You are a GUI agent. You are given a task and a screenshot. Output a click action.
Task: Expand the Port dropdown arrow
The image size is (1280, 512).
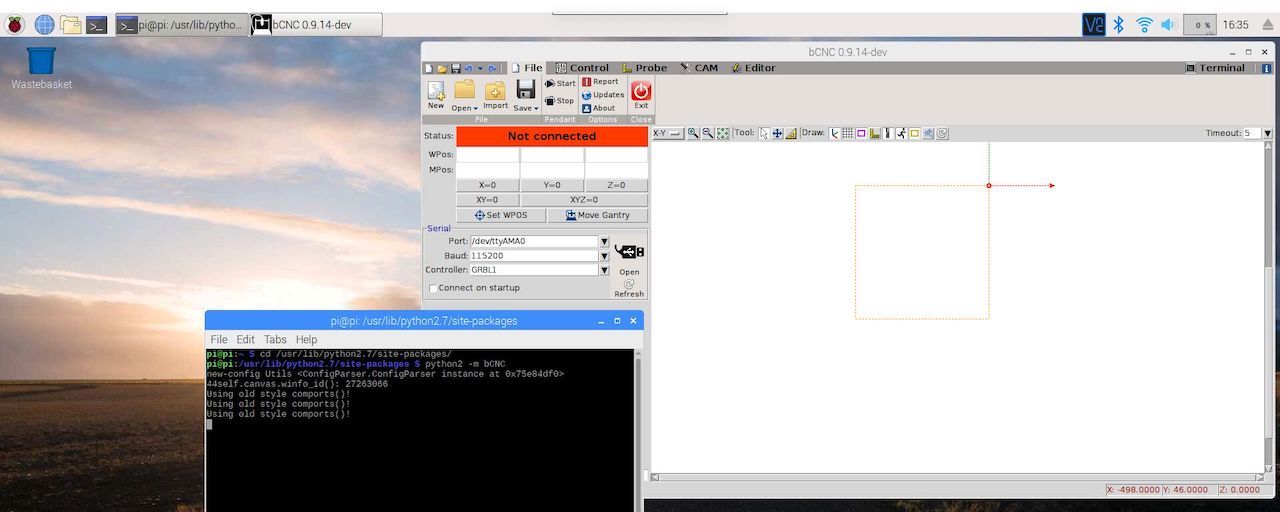(x=604, y=241)
